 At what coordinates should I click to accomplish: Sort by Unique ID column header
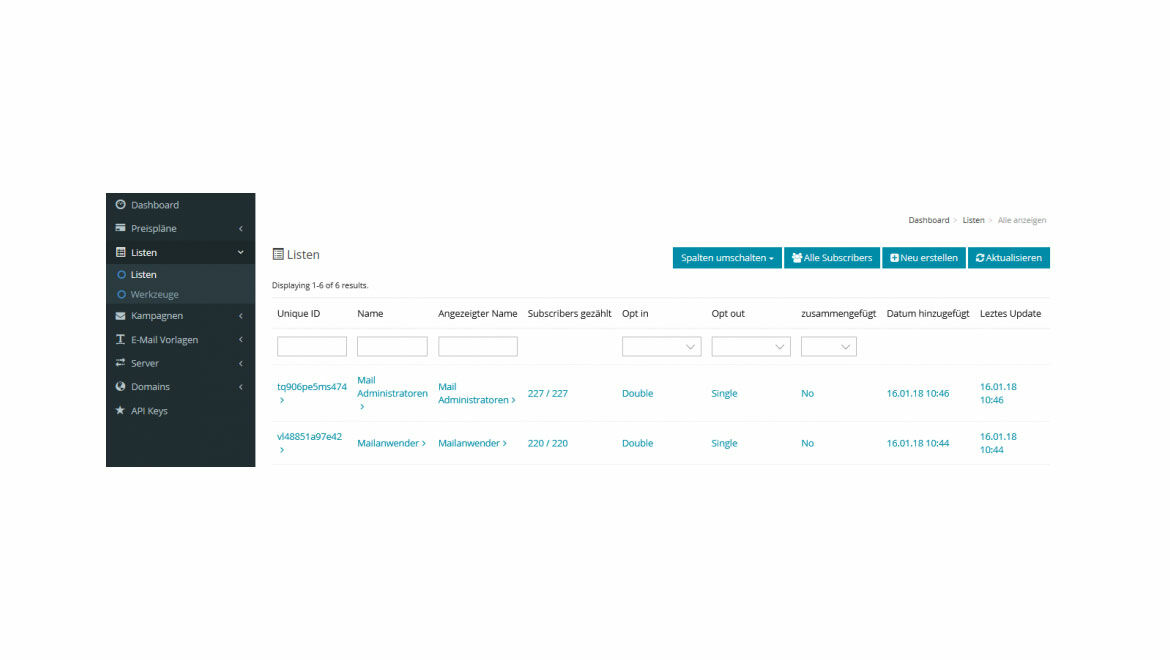click(x=298, y=313)
